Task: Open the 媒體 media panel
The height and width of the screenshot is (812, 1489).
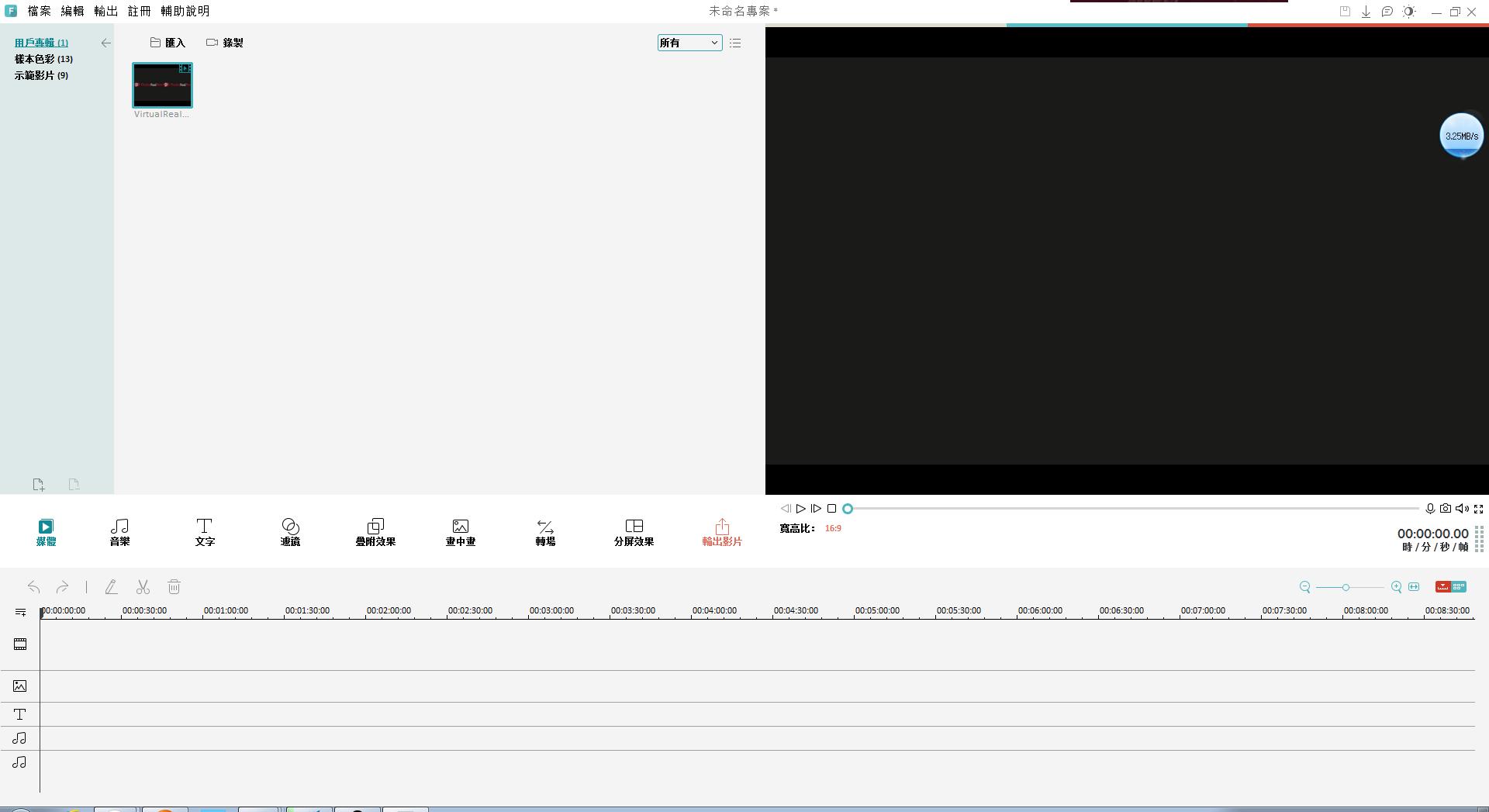Action: click(46, 533)
